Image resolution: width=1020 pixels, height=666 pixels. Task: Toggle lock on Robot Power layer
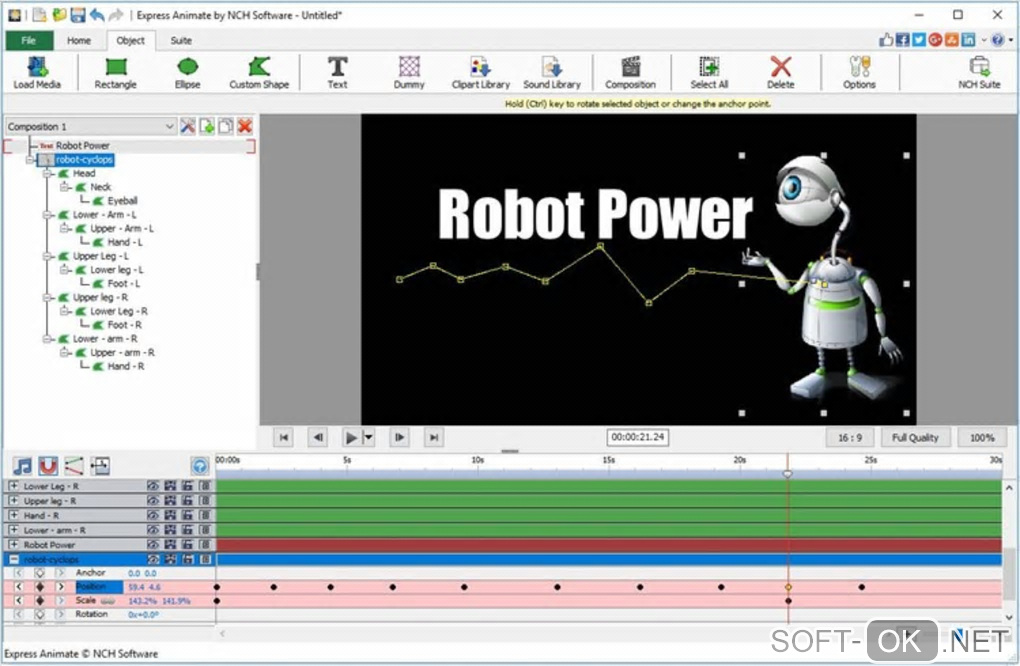187,544
